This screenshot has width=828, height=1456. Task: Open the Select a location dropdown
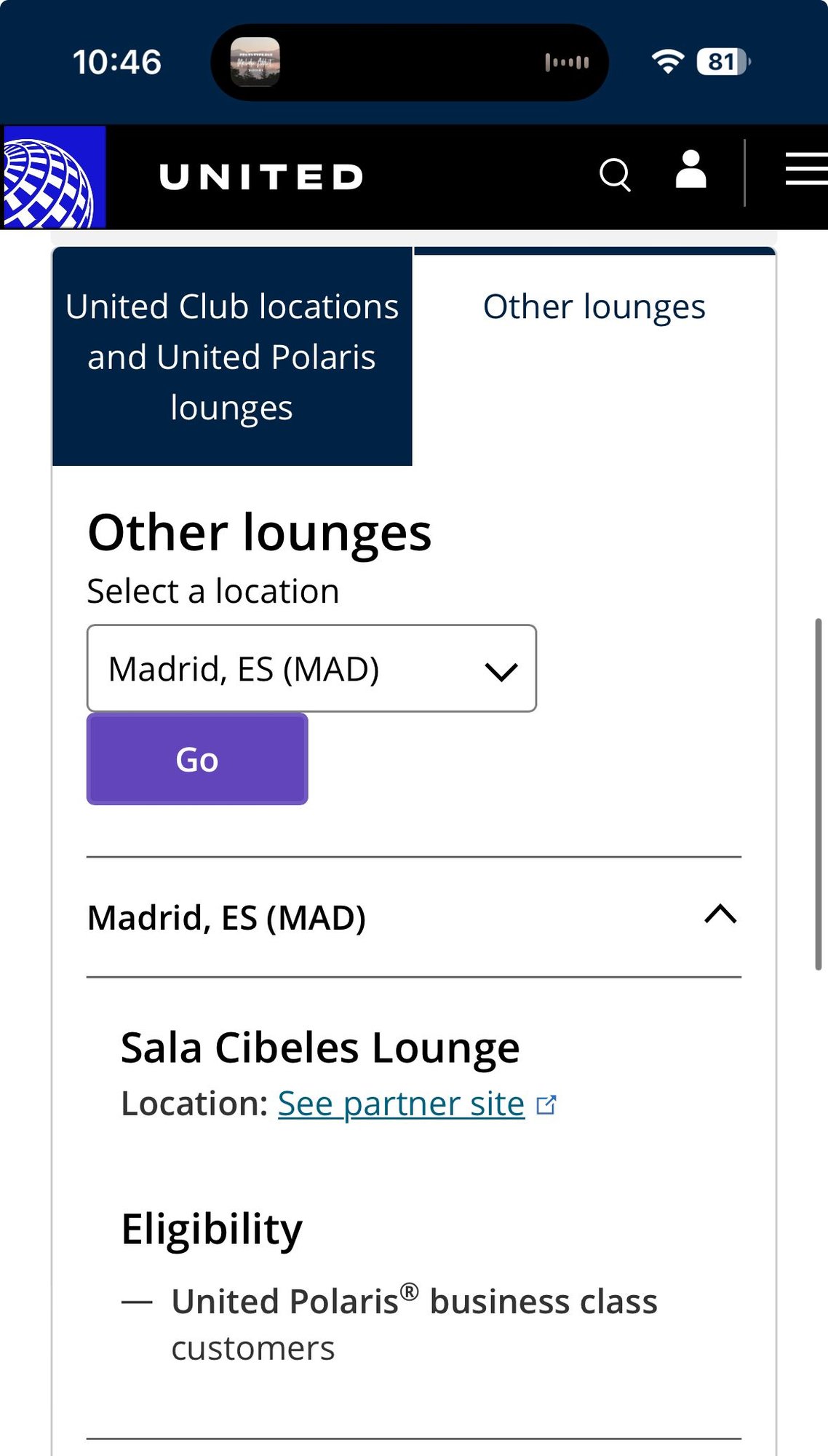click(x=311, y=668)
